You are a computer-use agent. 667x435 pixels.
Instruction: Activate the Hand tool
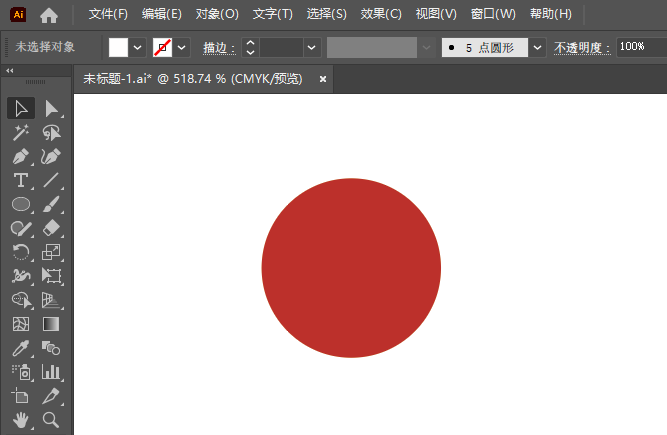pyautogui.click(x=21, y=420)
